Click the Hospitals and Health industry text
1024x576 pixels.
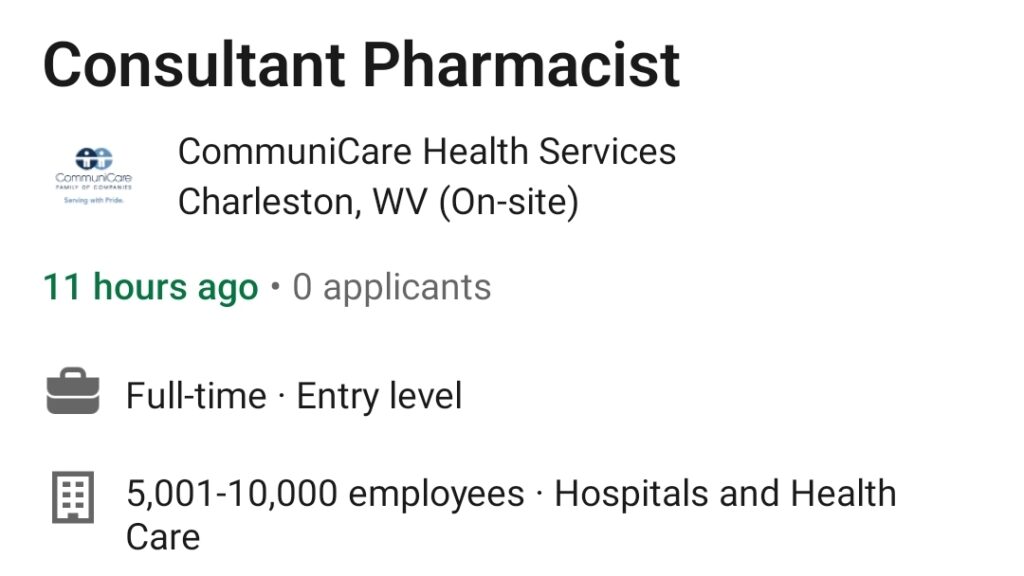point(726,494)
